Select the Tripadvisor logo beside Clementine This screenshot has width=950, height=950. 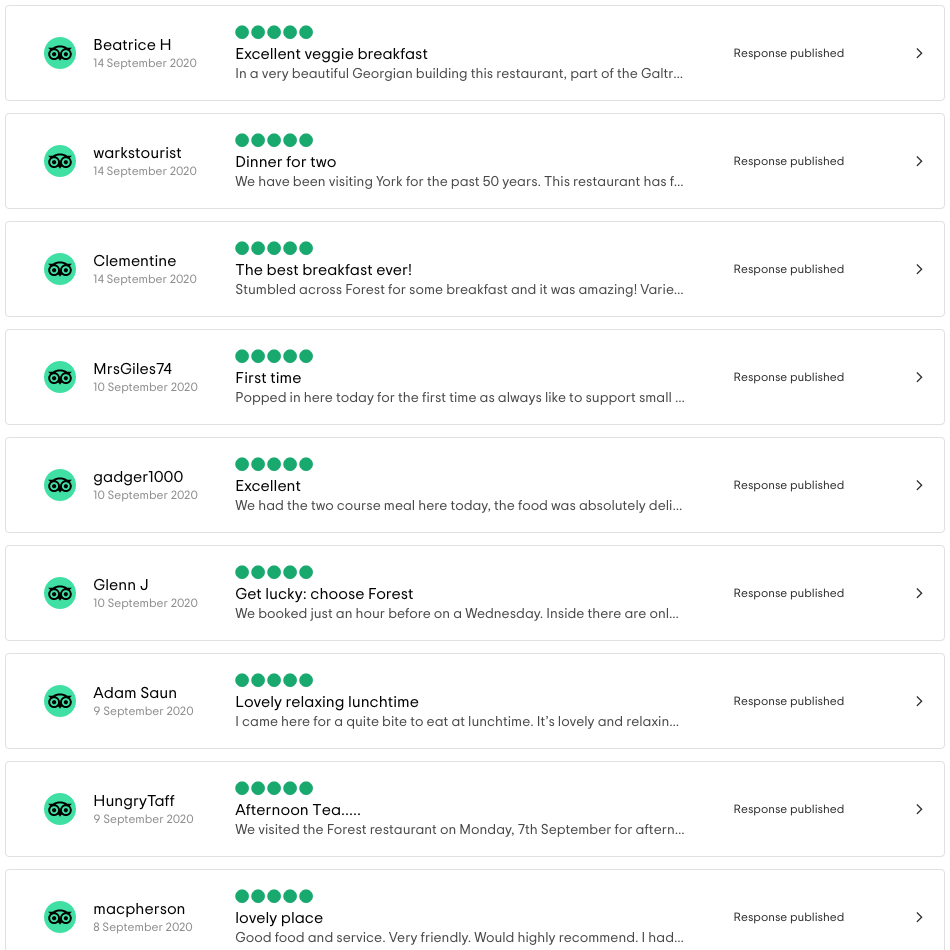[60, 269]
